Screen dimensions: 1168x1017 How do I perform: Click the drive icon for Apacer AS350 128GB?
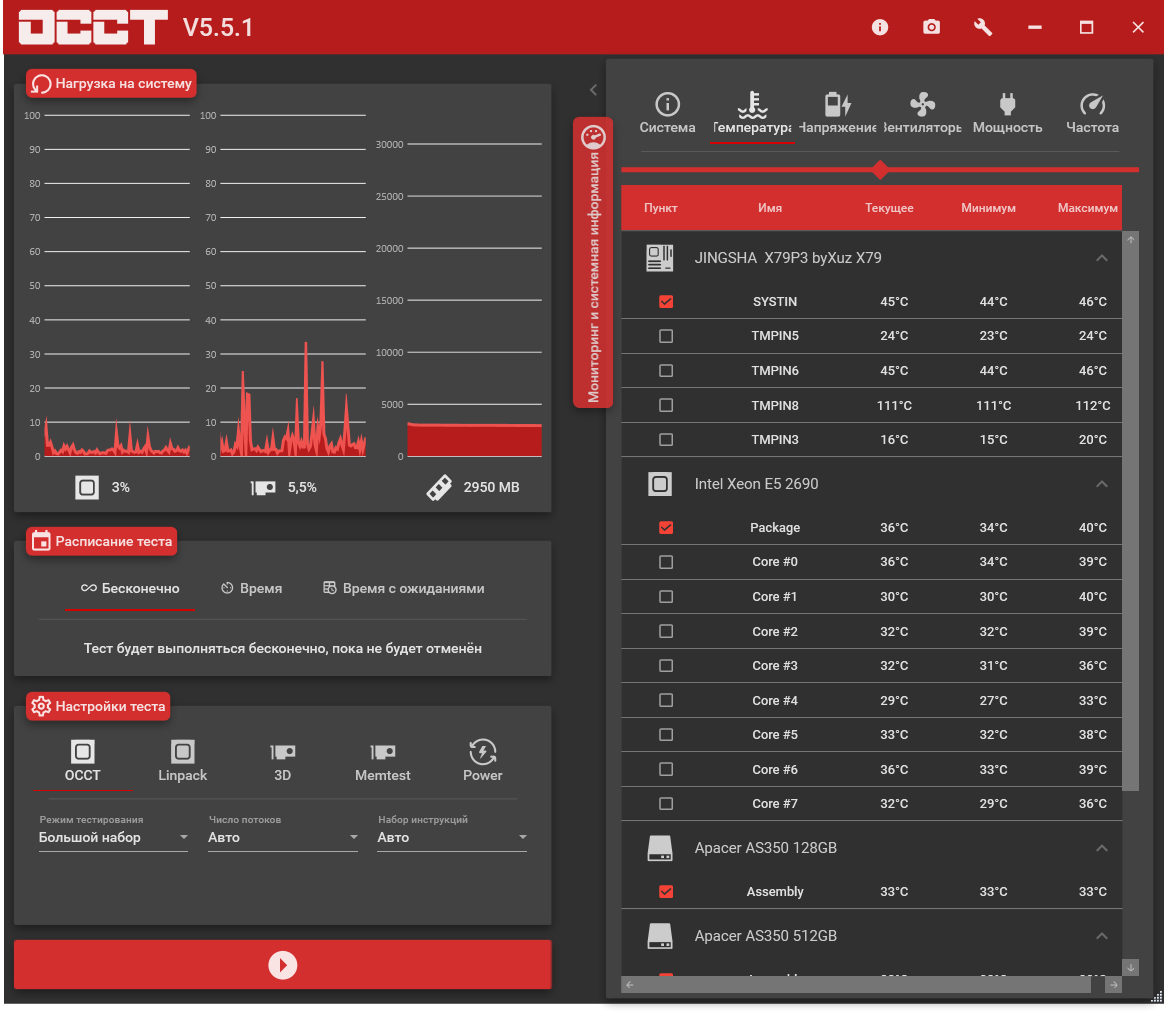pos(660,848)
